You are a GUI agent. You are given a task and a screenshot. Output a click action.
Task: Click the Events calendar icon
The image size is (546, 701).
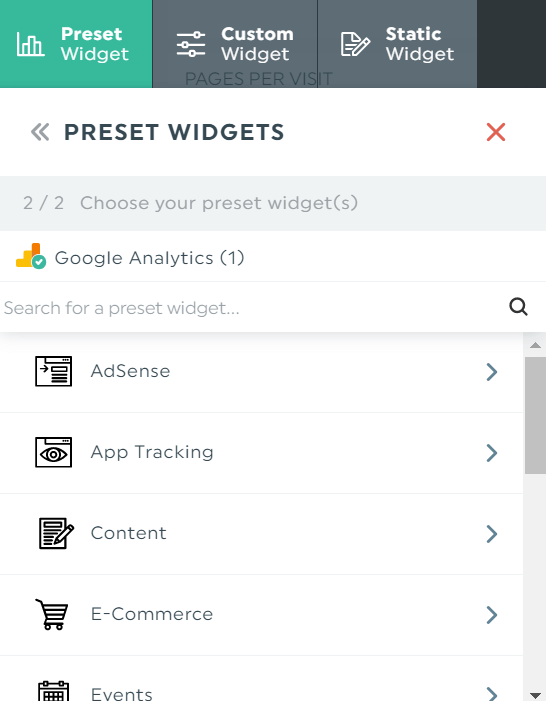pyautogui.click(x=54, y=691)
